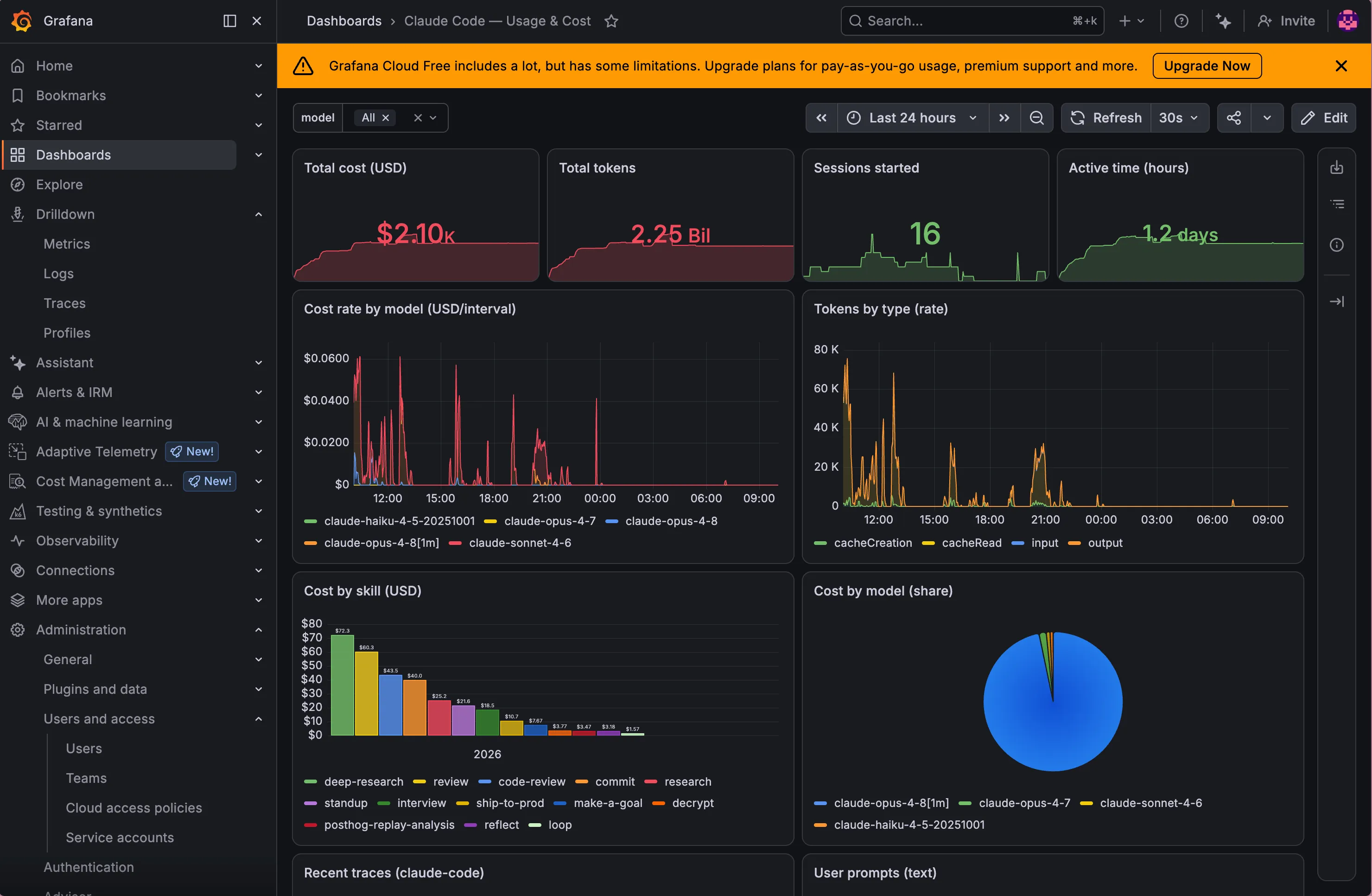Expand the Assistant section chevron
Image resolution: width=1372 pixels, height=896 pixels.
(258, 363)
